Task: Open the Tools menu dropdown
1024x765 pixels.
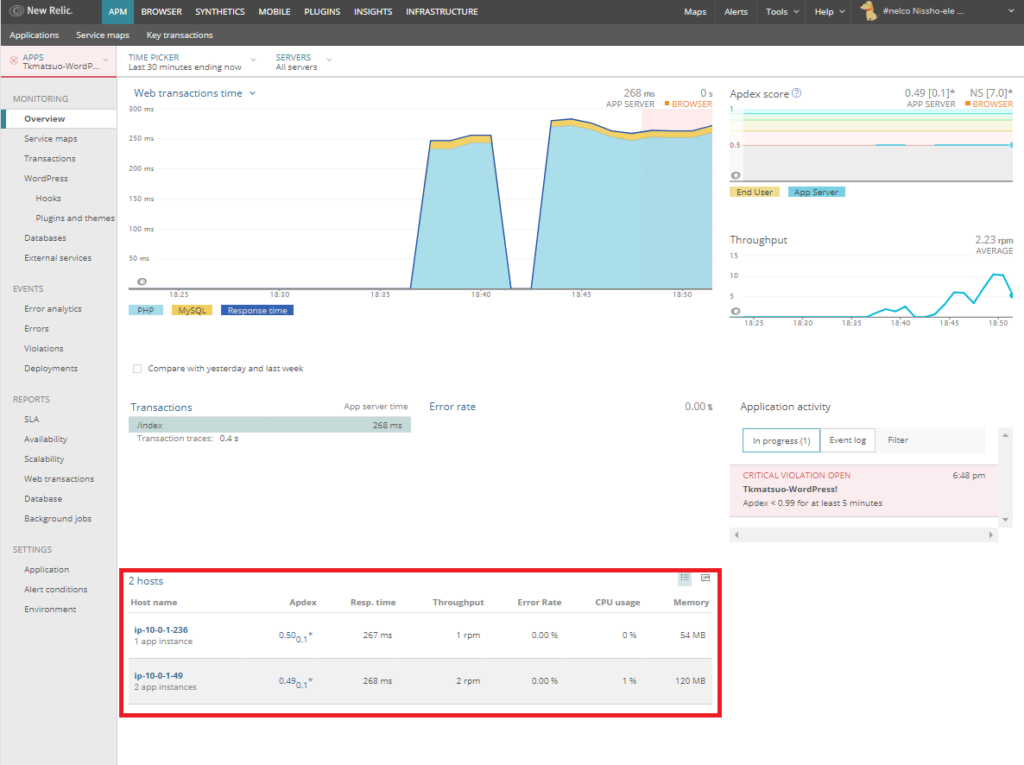Action: coord(782,12)
